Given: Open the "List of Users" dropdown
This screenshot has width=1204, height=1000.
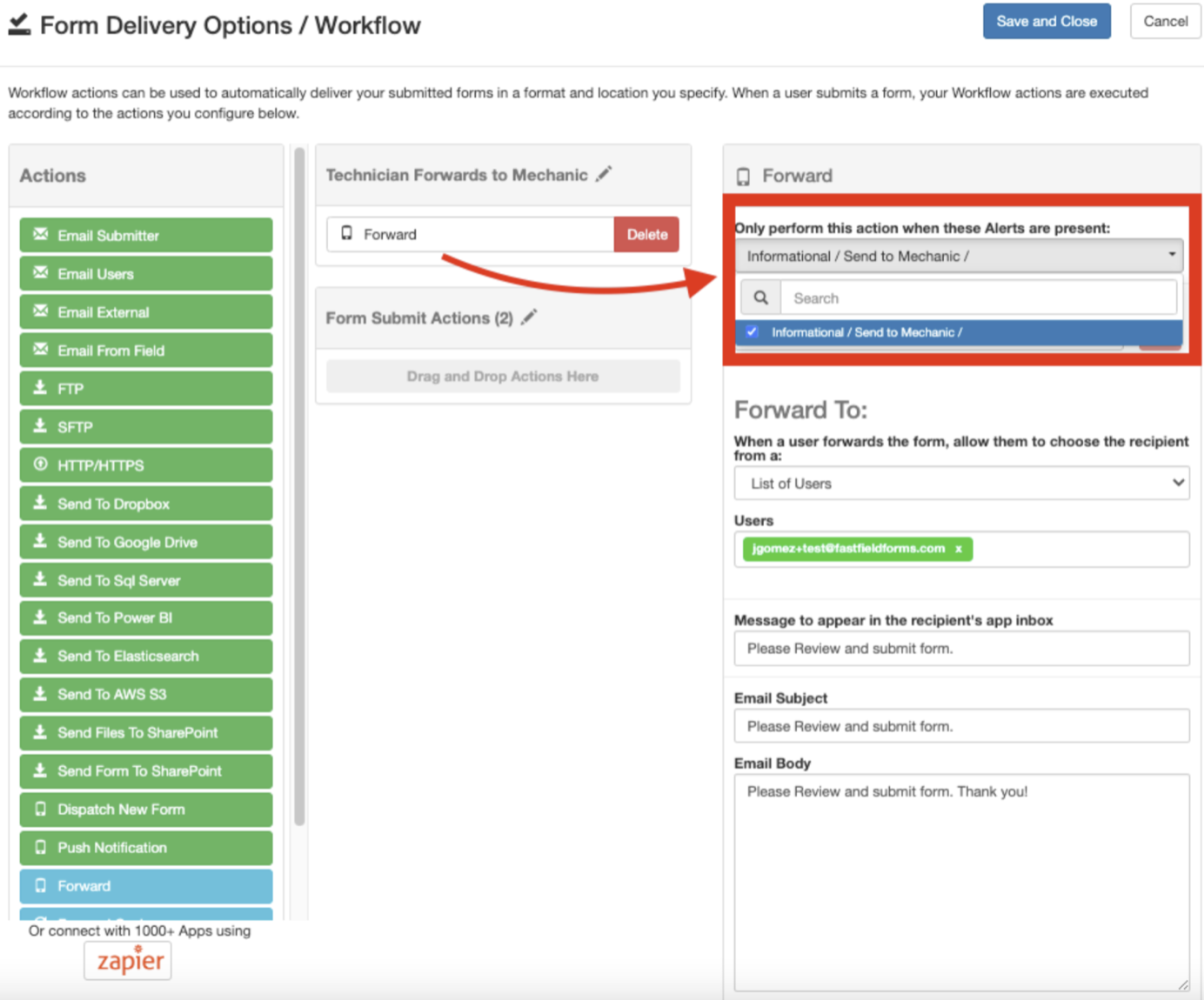Looking at the screenshot, I should coord(961,483).
